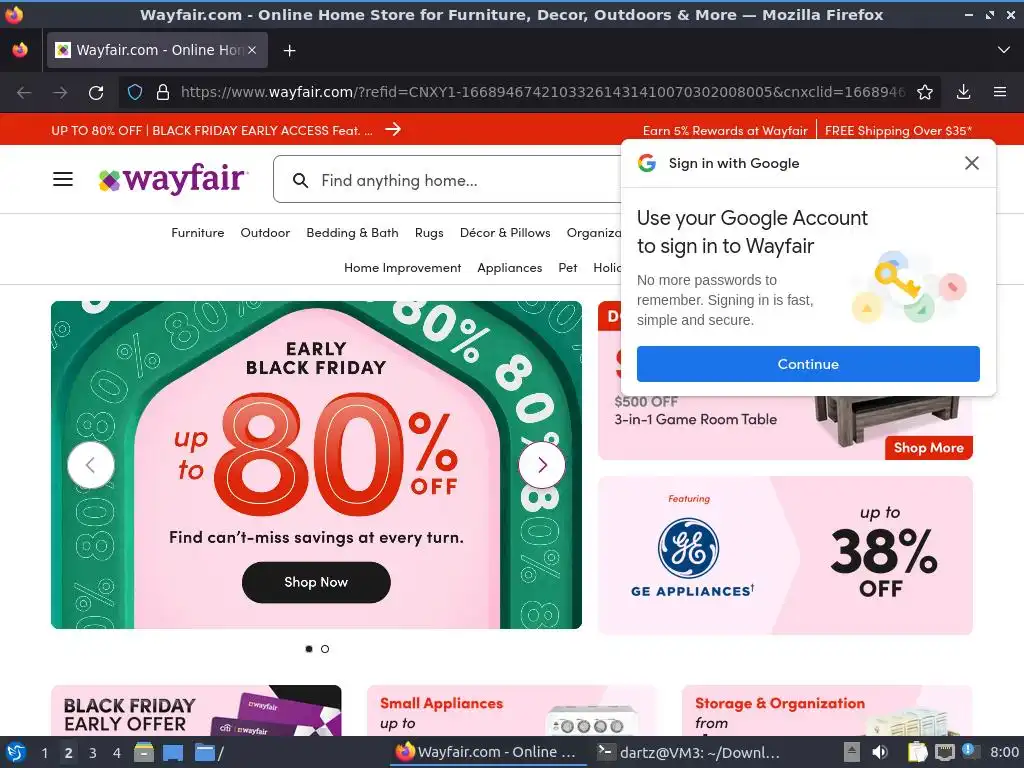The image size is (1024, 768).
Task: Click the Firefox forward arrow
Action: pyautogui.click(x=60, y=92)
